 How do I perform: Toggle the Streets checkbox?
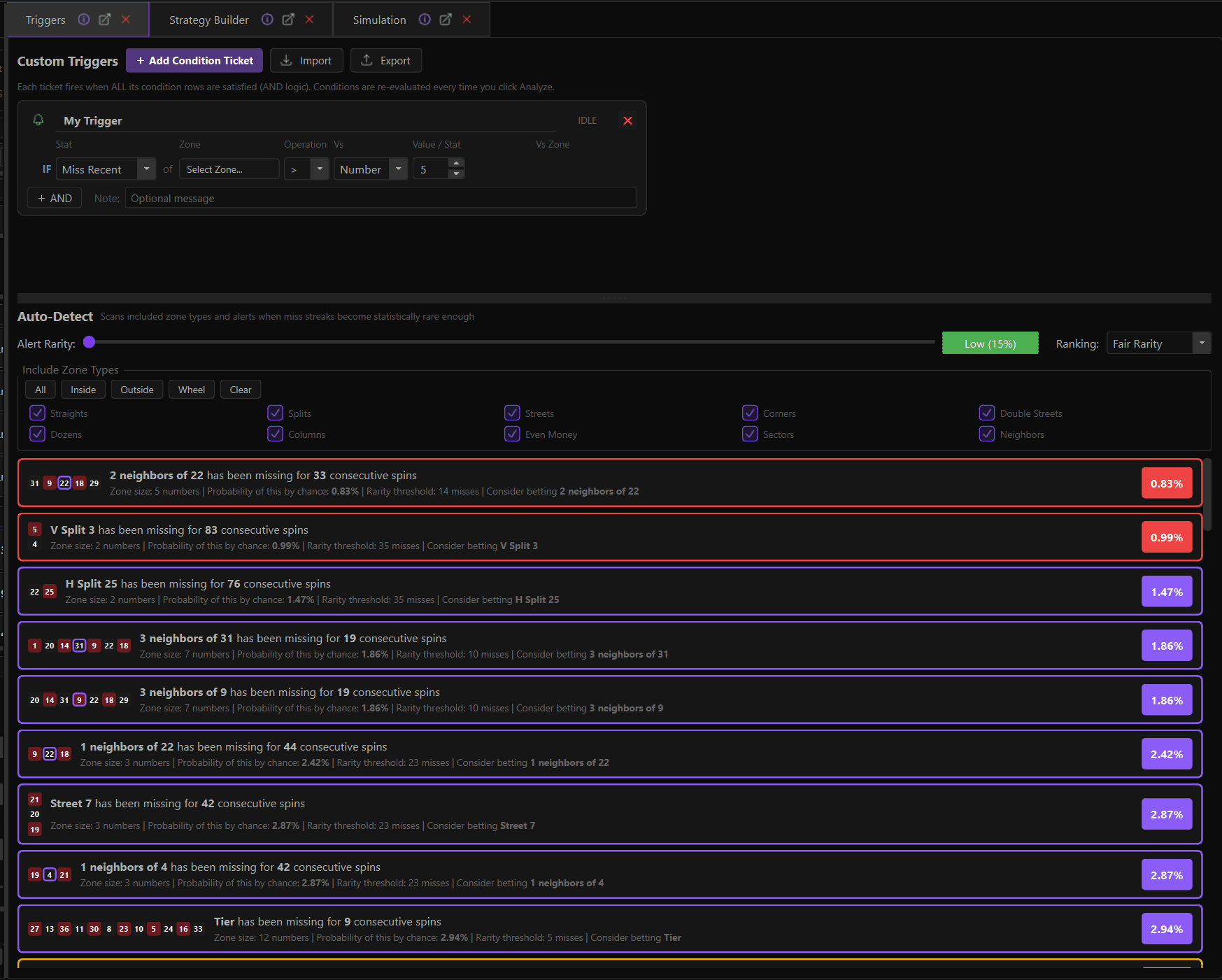coord(512,413)
